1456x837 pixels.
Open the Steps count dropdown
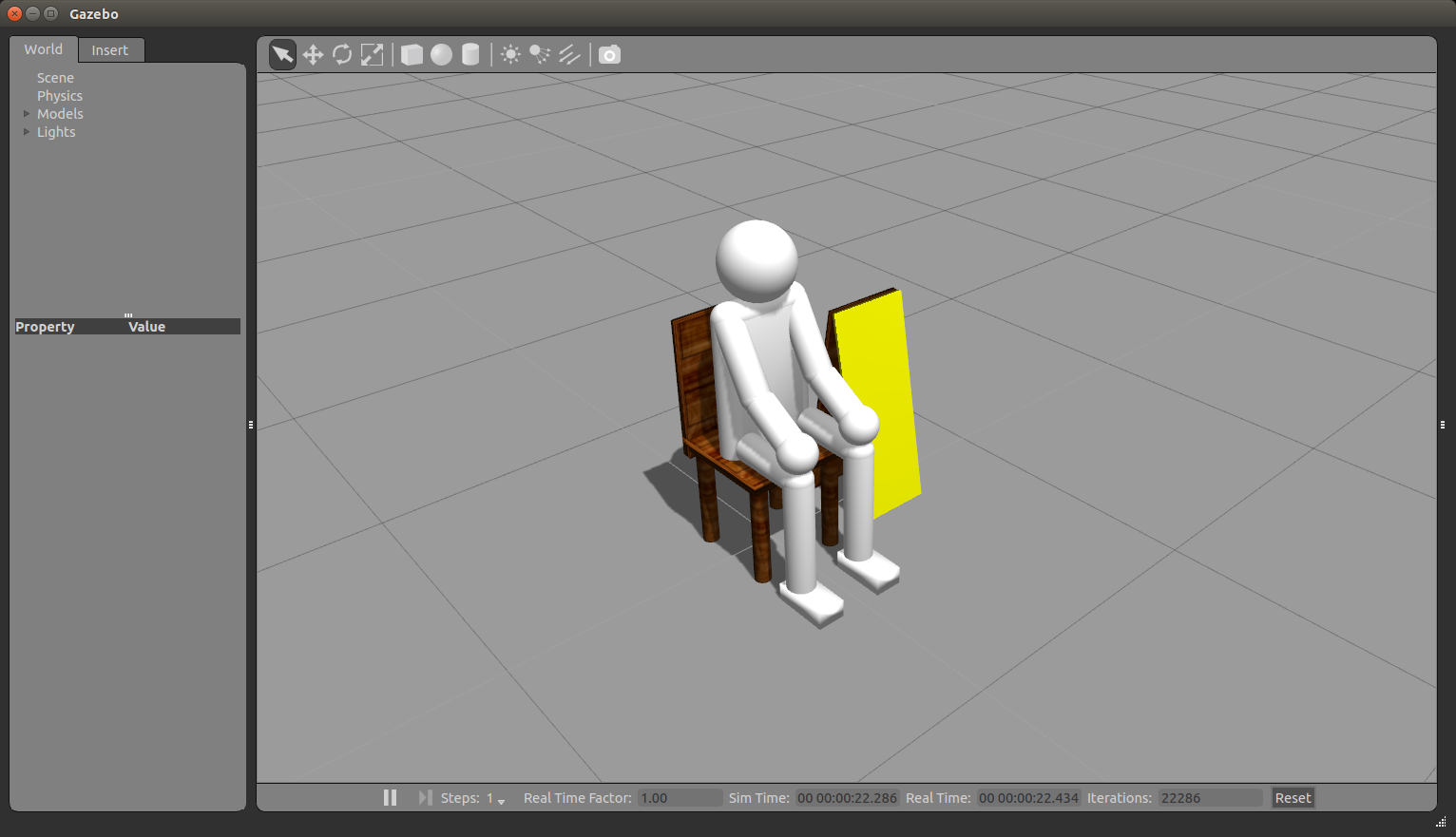click(x=501, y=800)
